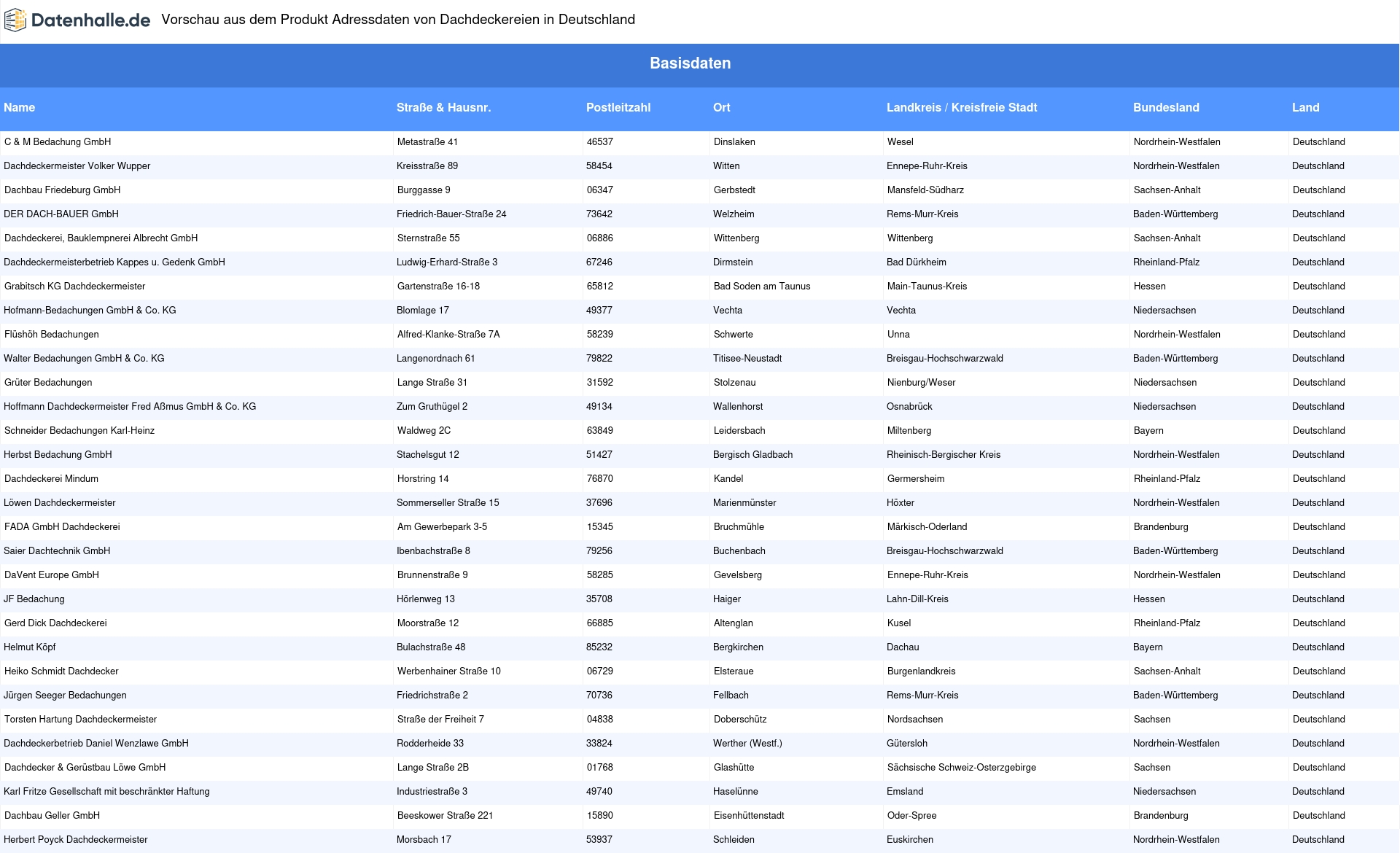The height and width of the screenshot is (853, 1400).
Task: Click the town Bergisch Gladbach
Action: tap(752, 455)
